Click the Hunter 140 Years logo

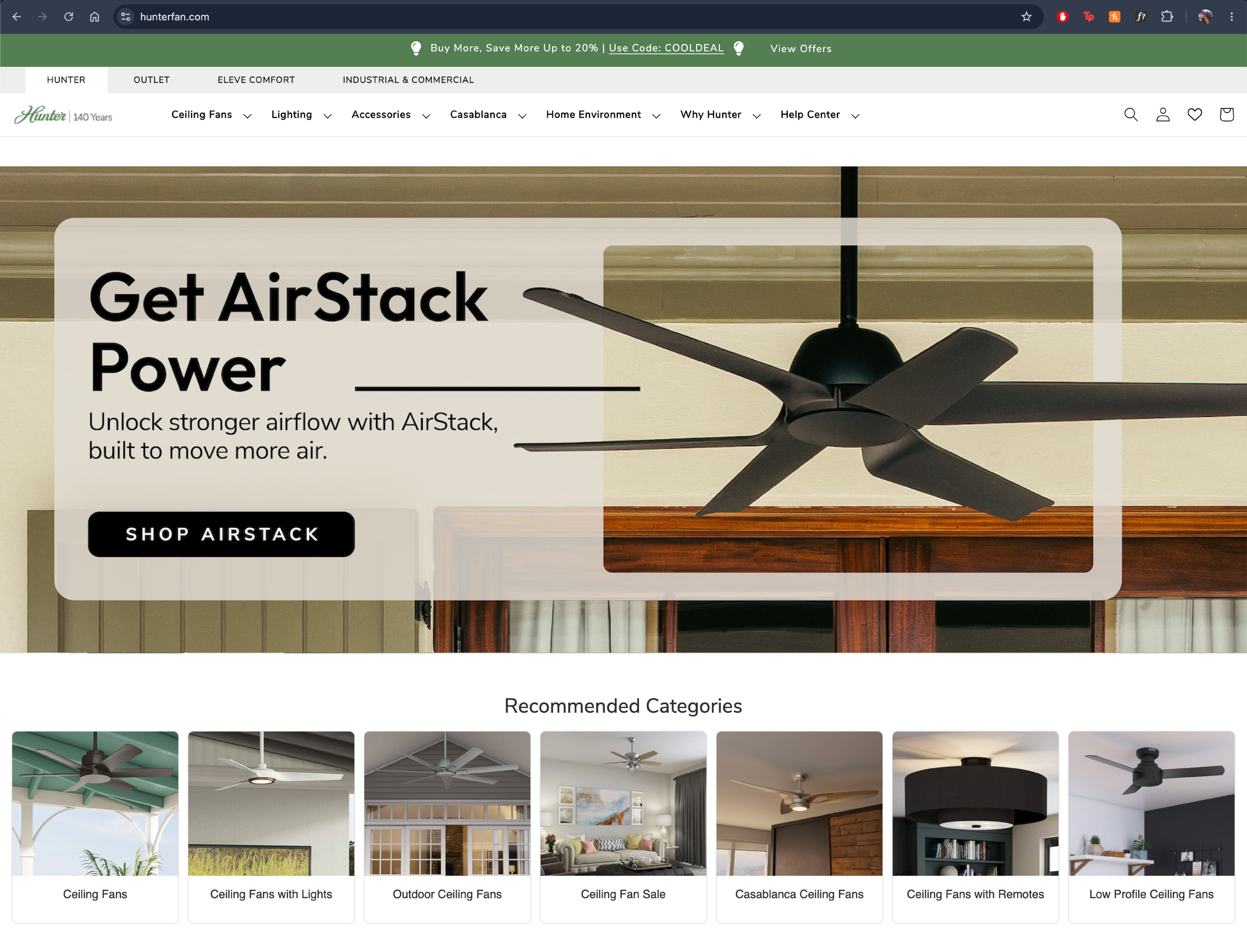[x=63, y=115]
